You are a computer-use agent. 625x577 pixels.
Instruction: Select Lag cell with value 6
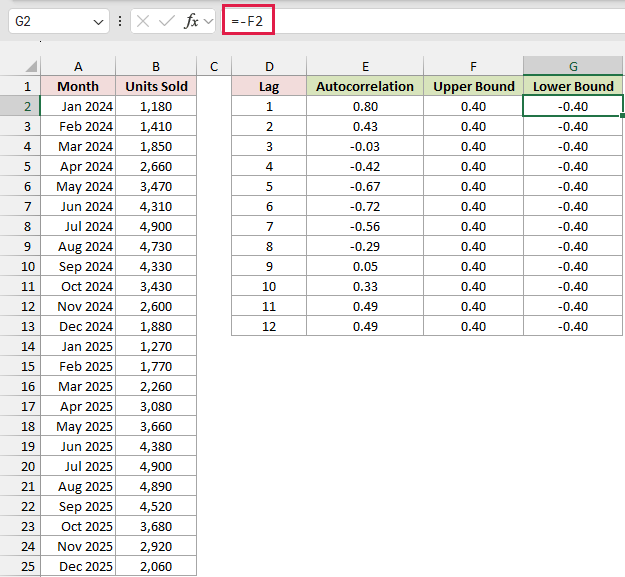coord(269,206)
